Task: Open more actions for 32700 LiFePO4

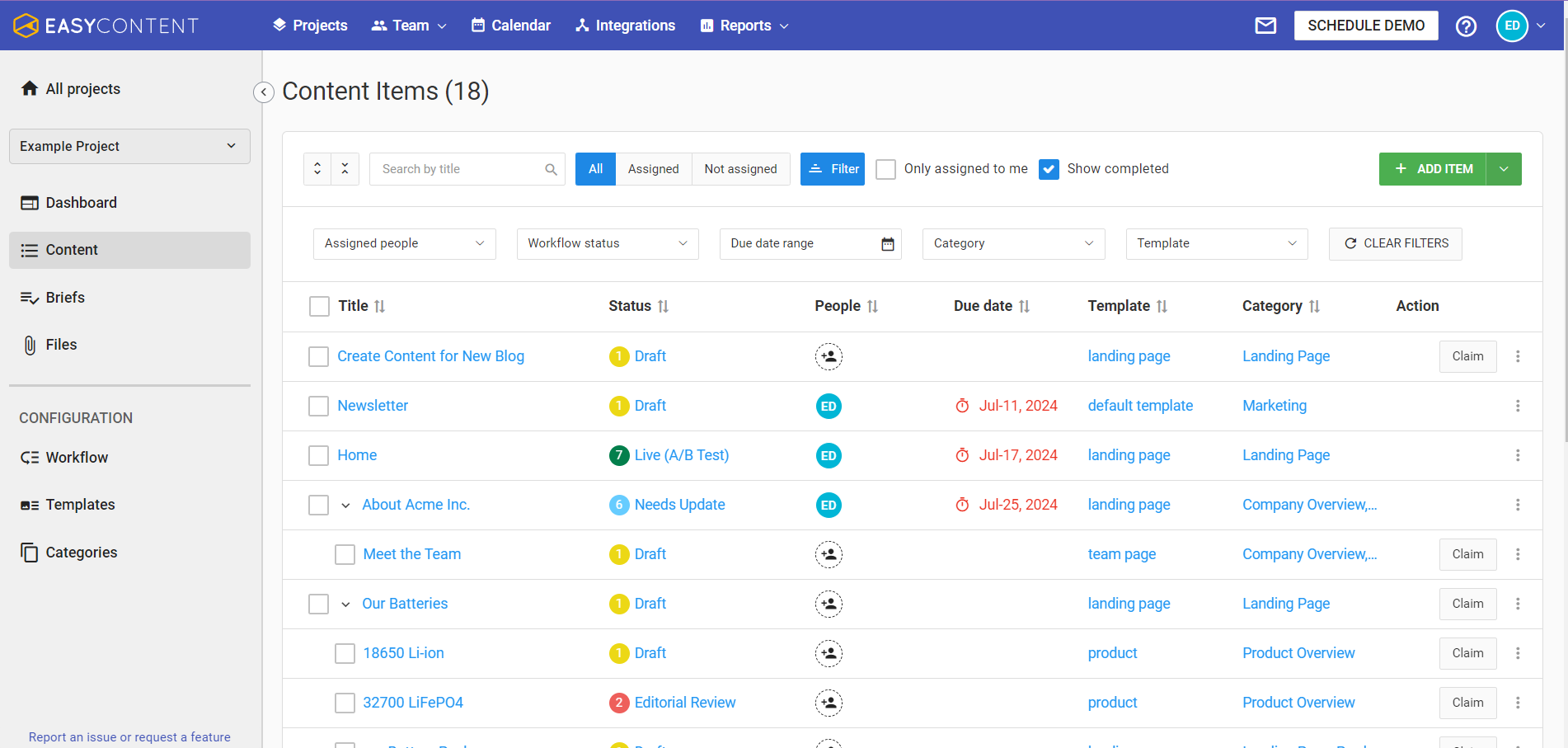Action: pos(1518,703)
